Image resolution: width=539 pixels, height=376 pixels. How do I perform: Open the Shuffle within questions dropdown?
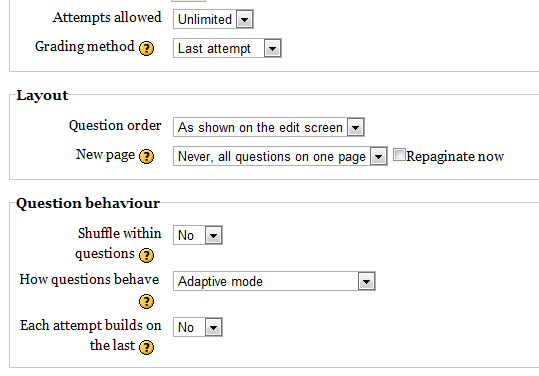pos(198,235)
